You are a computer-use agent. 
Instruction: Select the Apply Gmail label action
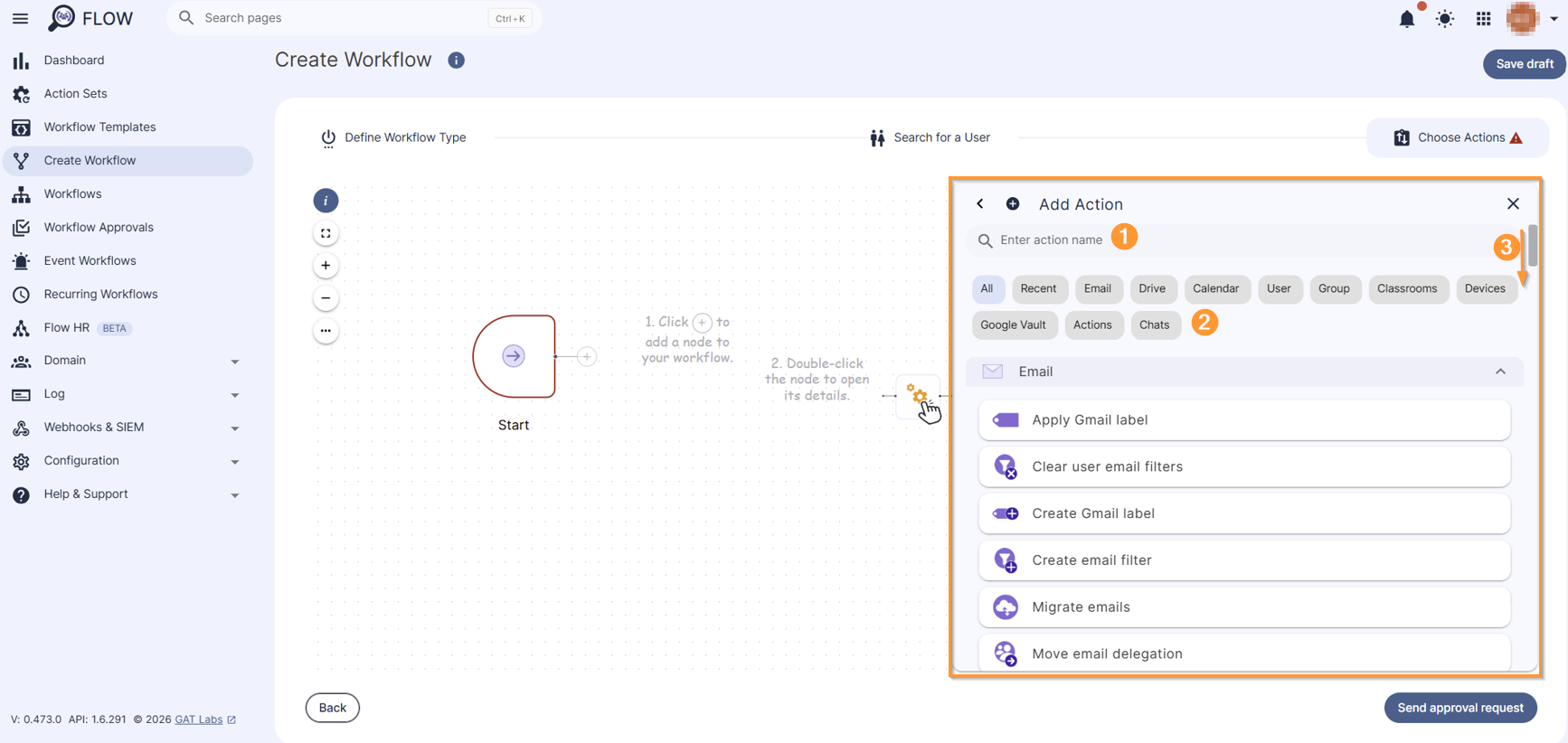point(1244,420)
